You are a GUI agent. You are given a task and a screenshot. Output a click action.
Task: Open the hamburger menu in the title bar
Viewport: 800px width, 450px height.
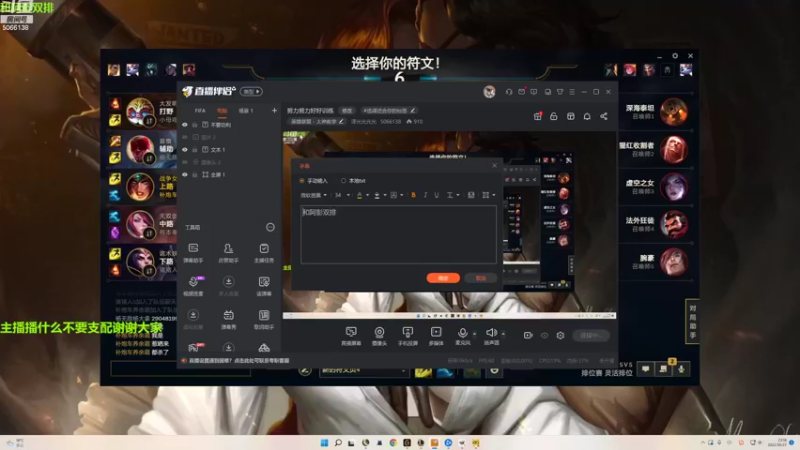click(x=572, y=92)
